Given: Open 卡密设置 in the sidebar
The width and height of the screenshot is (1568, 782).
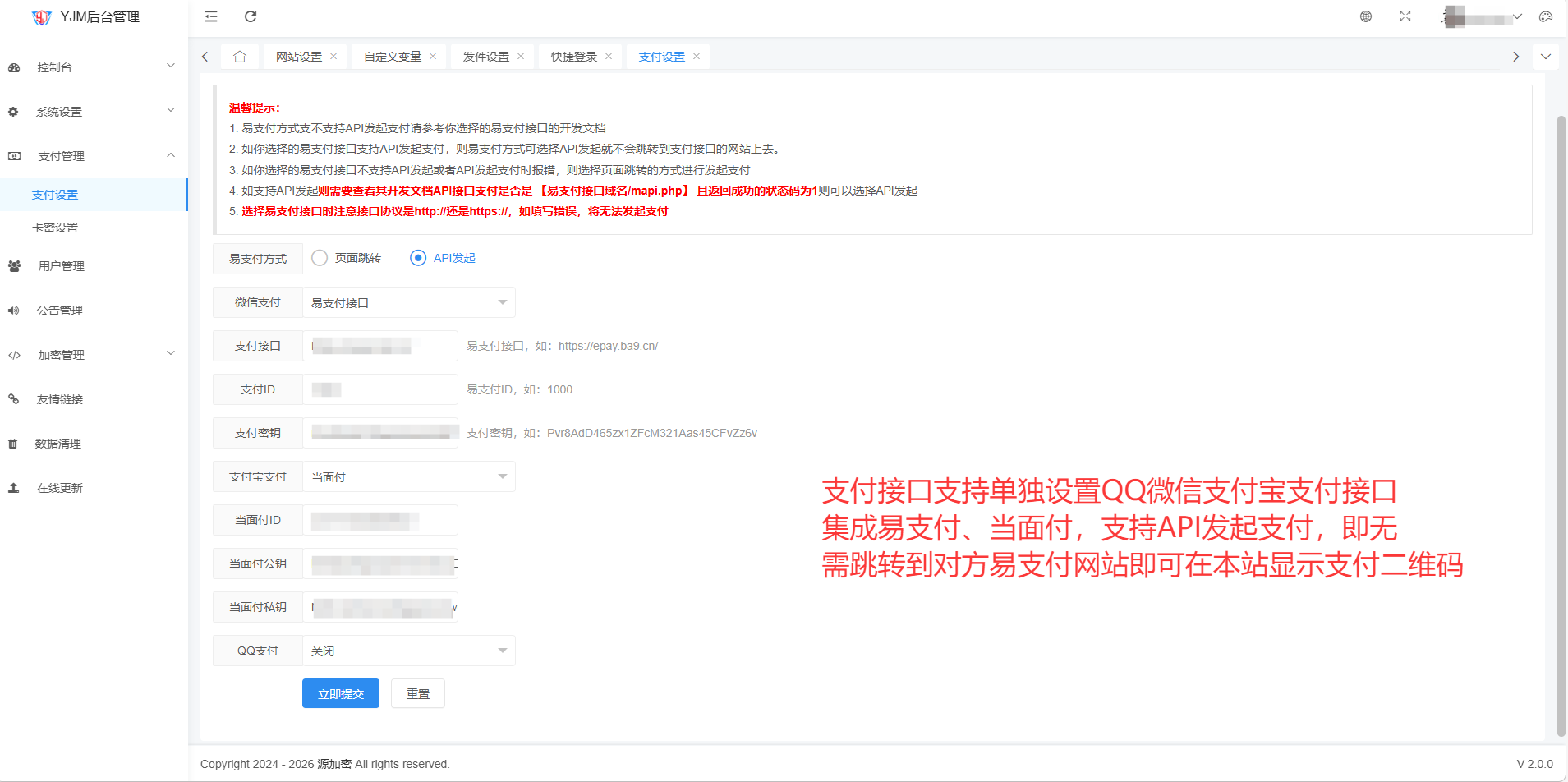Looking at the screenshot, I should point(55,228).
